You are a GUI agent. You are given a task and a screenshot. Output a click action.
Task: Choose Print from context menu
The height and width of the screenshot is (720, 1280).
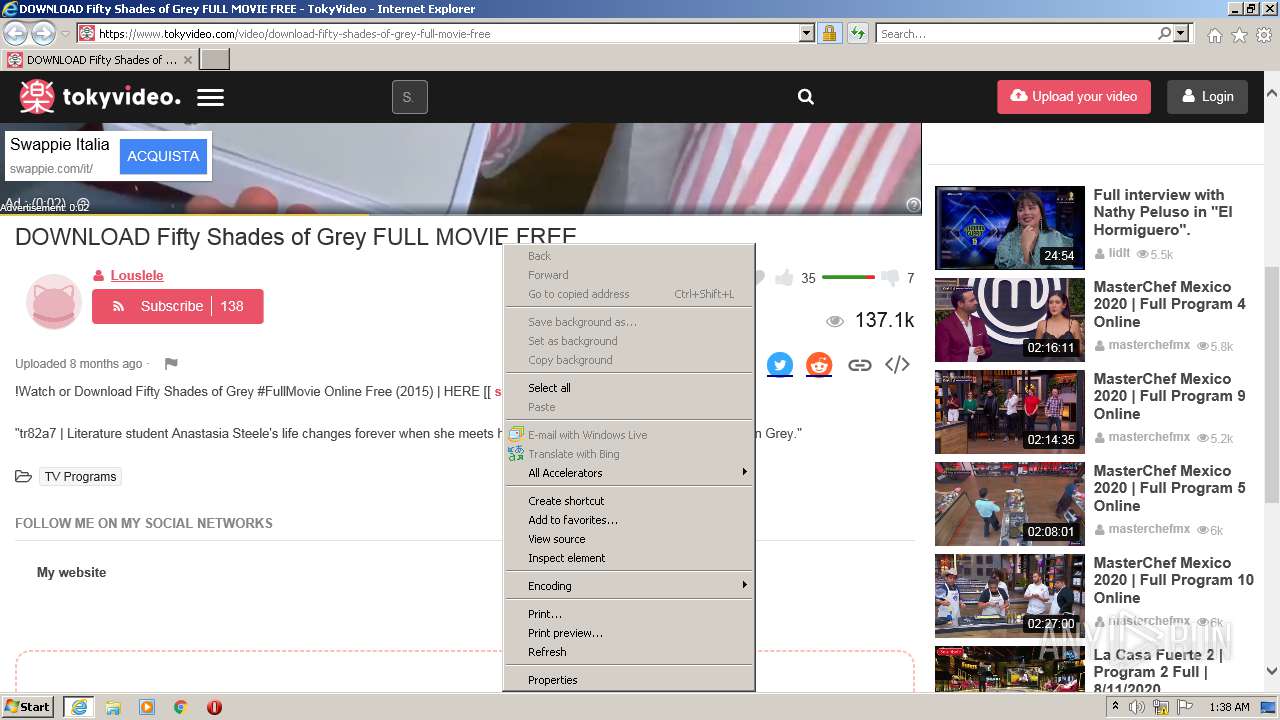tap(629, 614)
